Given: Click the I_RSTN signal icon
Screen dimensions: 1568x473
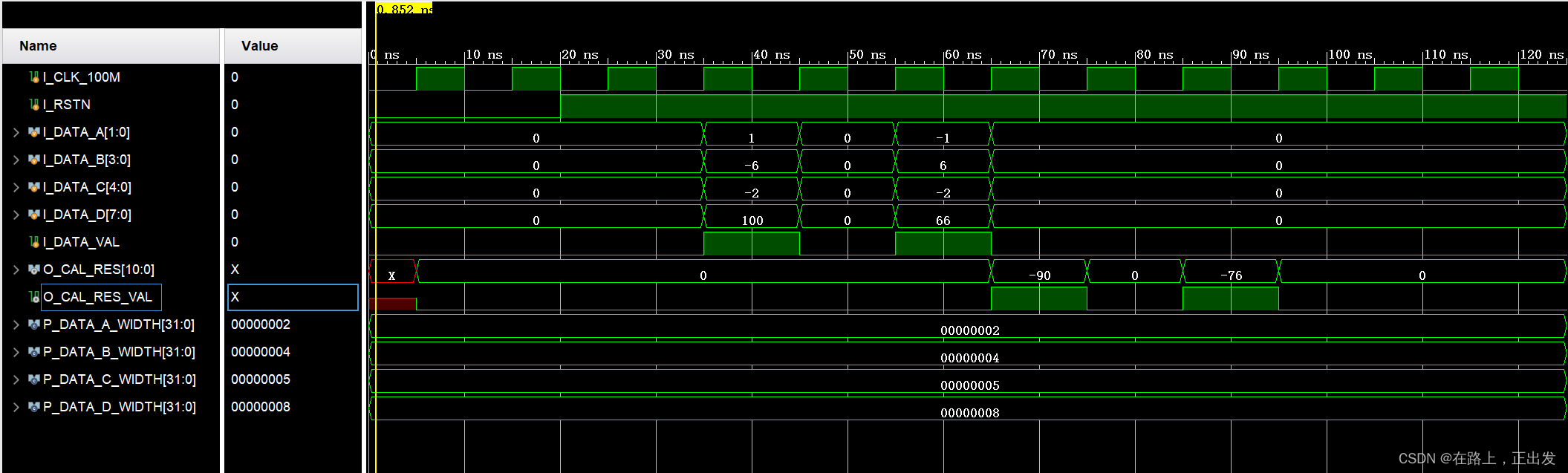Looking at the screenshot, I should [x=34, y=105].
